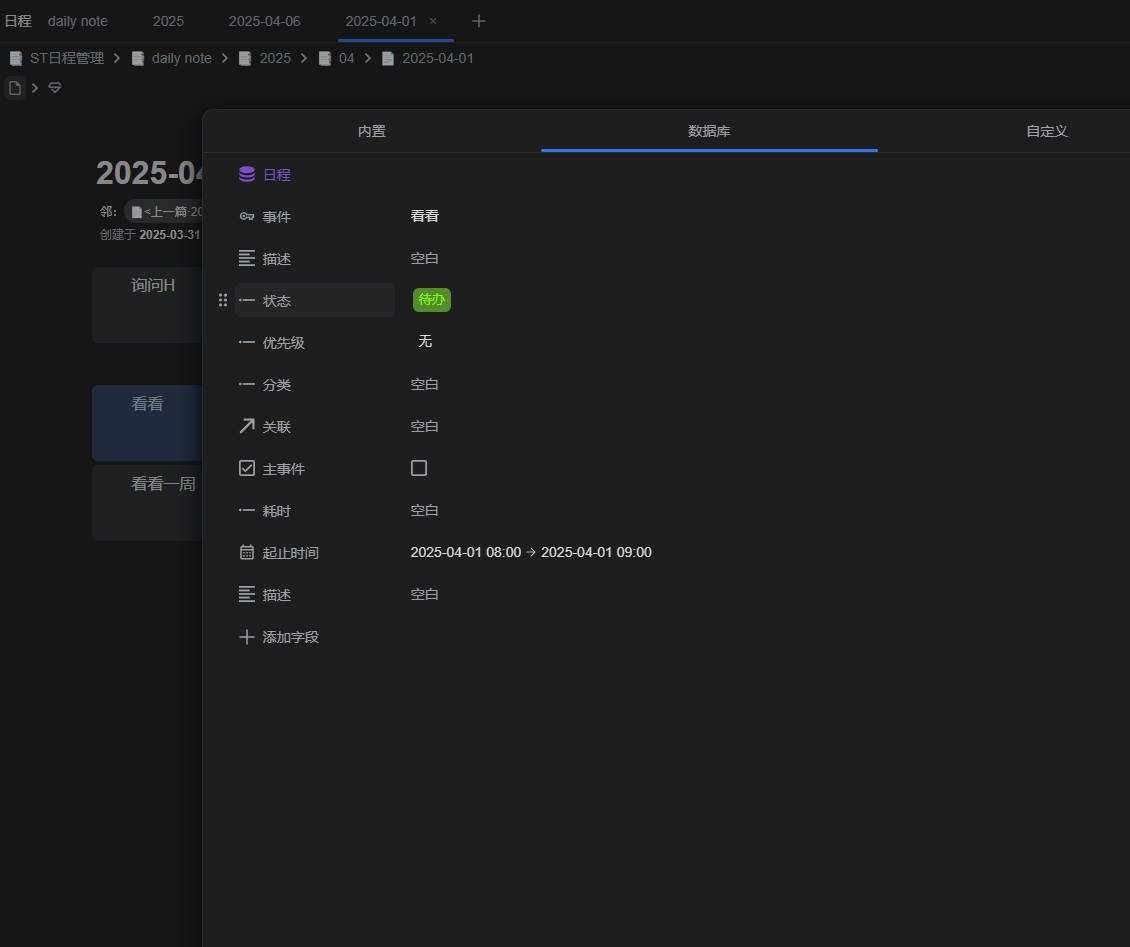The image size is (1130, 947).
Task: Open the 优先级 selector showing 无
Action: (x=425, y=342)
